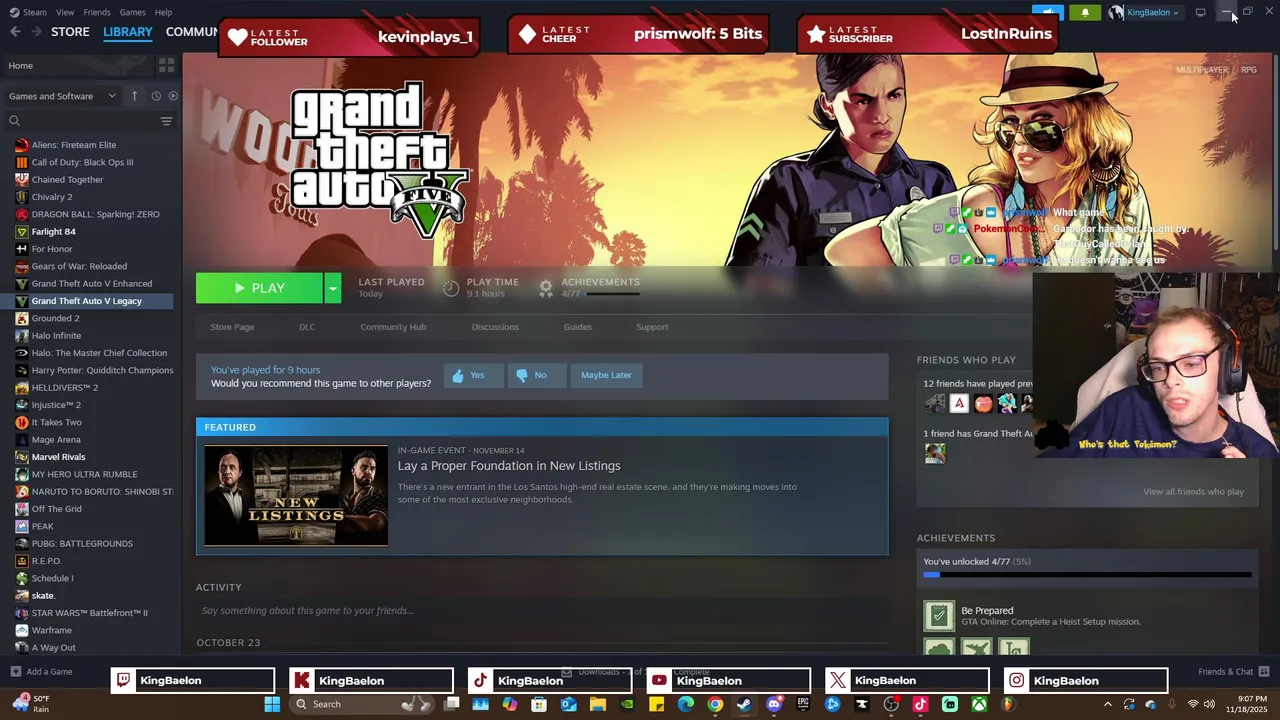Click the Warframe game icon
This screenshot has width=1280, height=720.
[22, 630]
